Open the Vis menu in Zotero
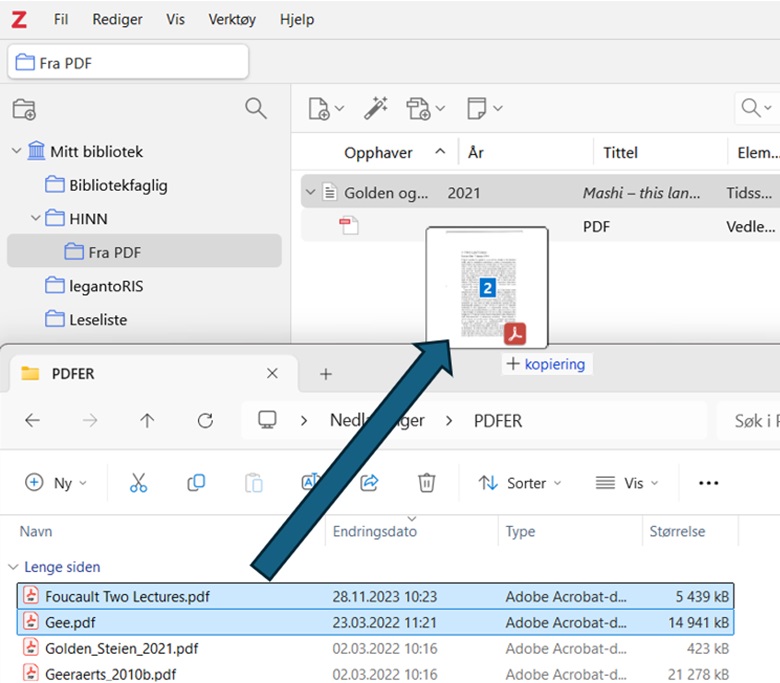The height and width of the screenshot is (683, 780). click(x=175, y=19)
